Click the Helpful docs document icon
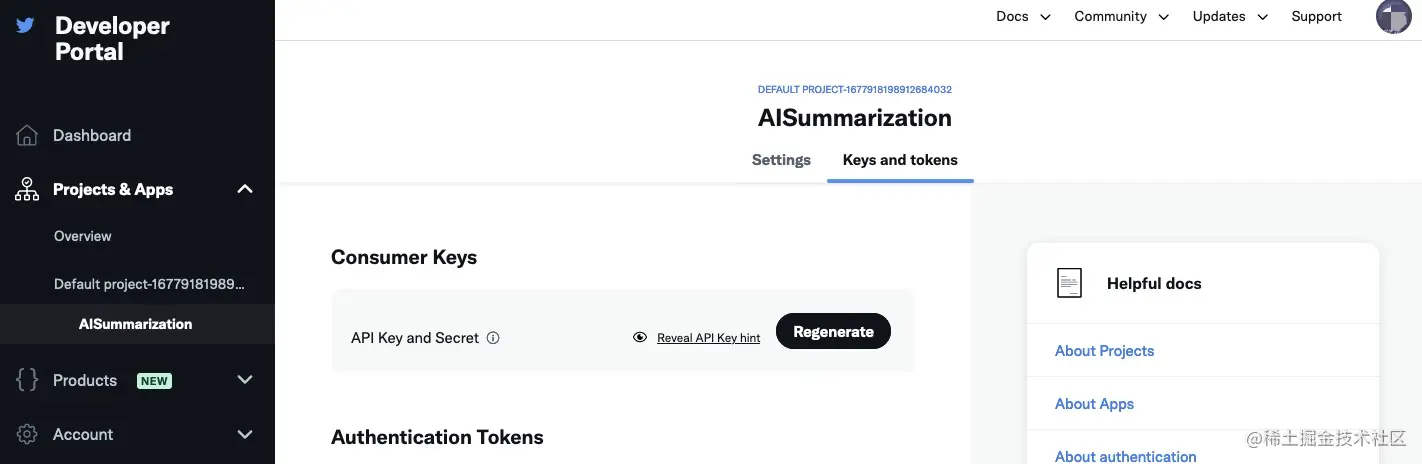1422x464 pixels. [x=1069, y=283]
